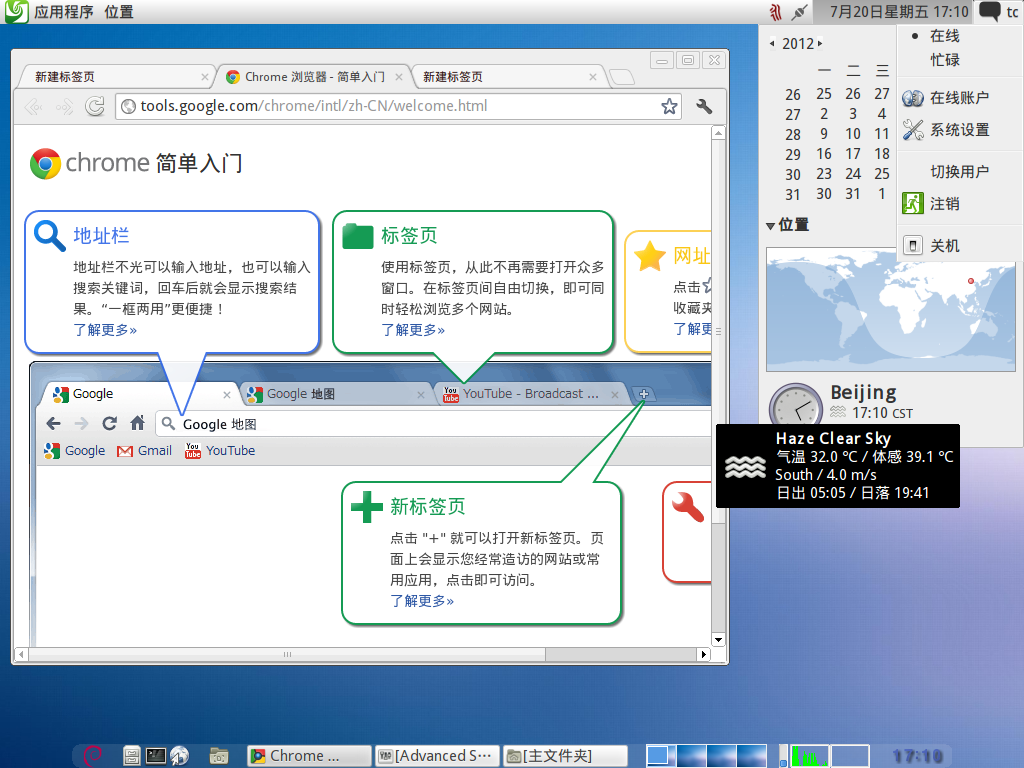This screenshot has height=768, width=1024.
Task: Select 切换用户 in the user menu
Action: (x=959, y=172)
